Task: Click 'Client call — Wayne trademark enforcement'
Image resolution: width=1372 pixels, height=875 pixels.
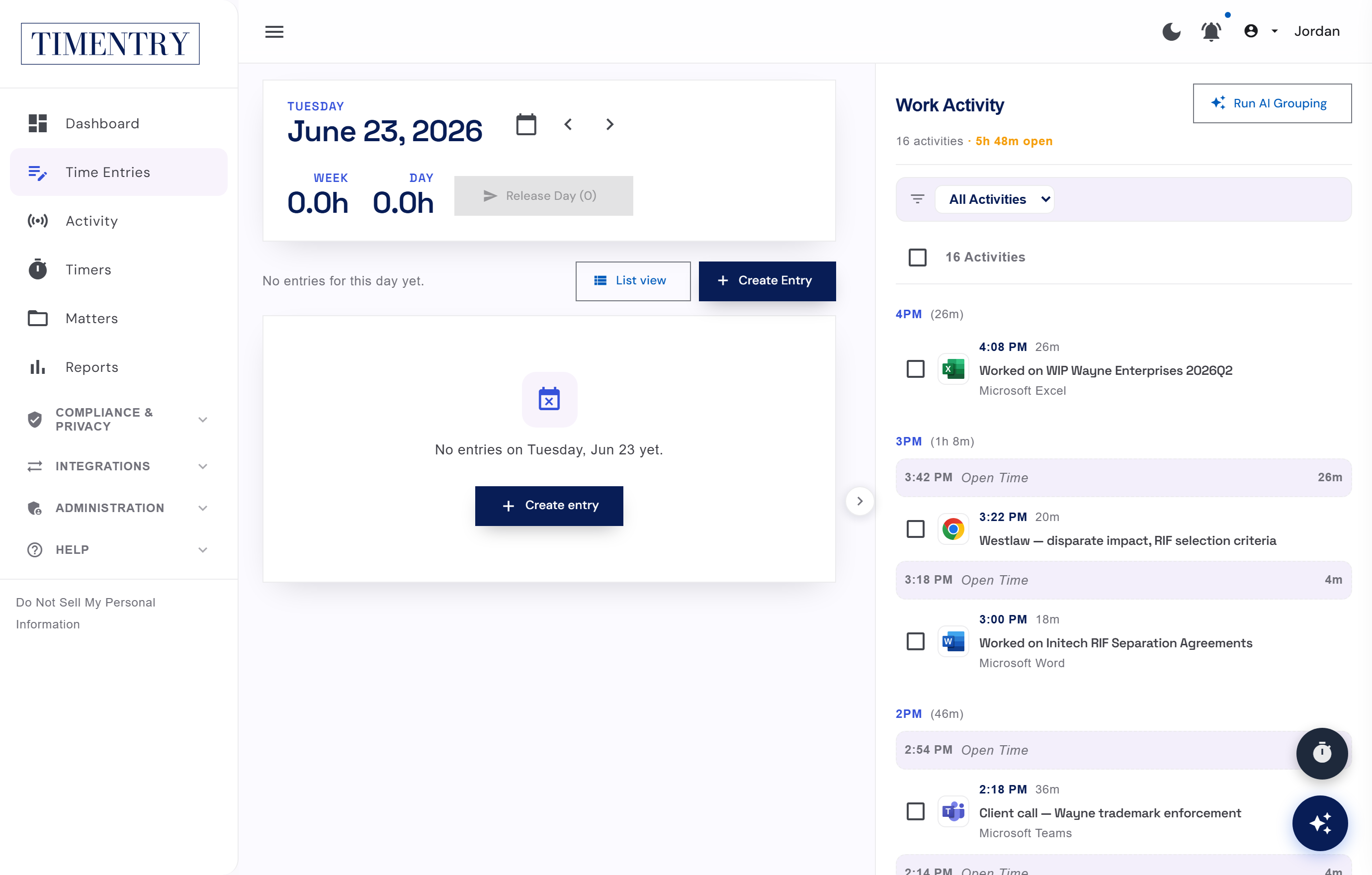Action: click(x=1110, y=813)
